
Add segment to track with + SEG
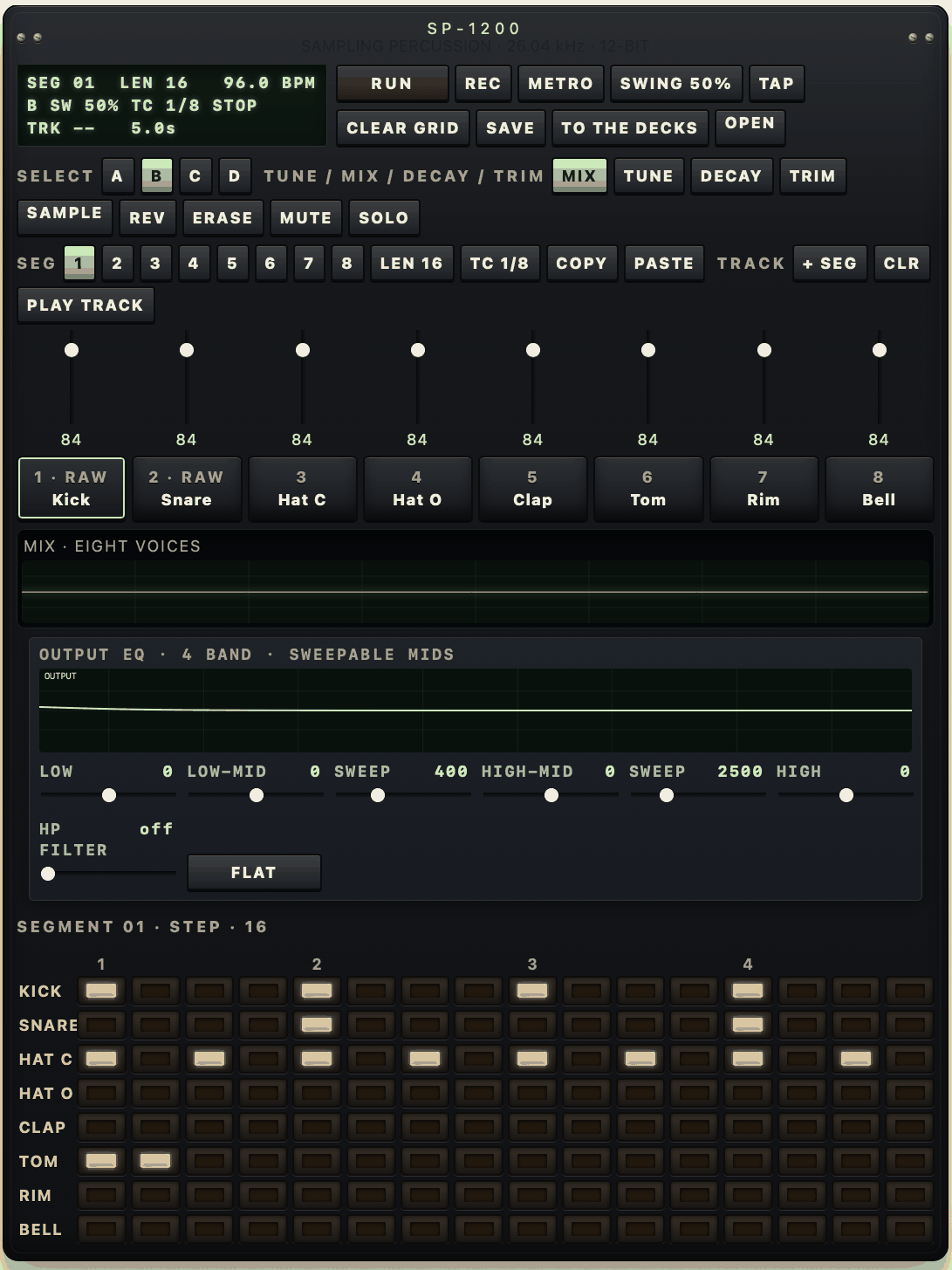(830, 263)
